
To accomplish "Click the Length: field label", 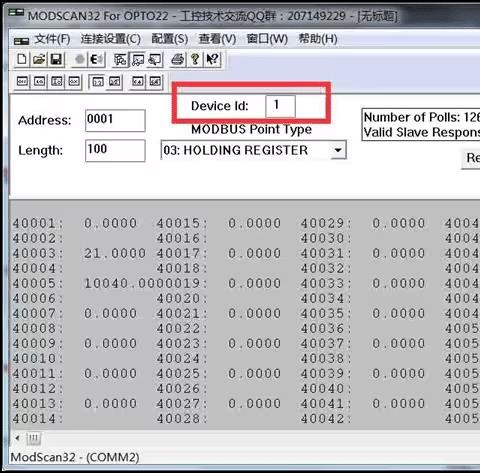I will [x=41, y=151].
